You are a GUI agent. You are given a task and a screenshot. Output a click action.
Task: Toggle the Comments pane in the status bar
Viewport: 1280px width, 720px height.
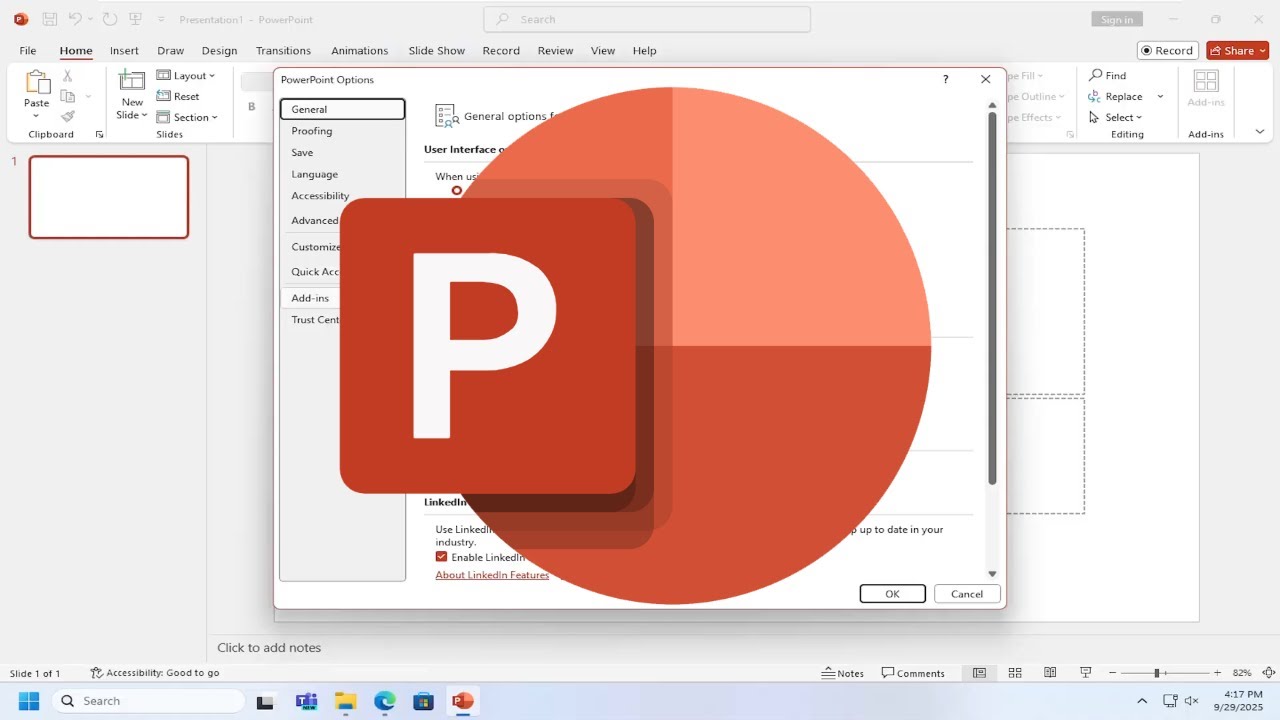pos(913,673)
